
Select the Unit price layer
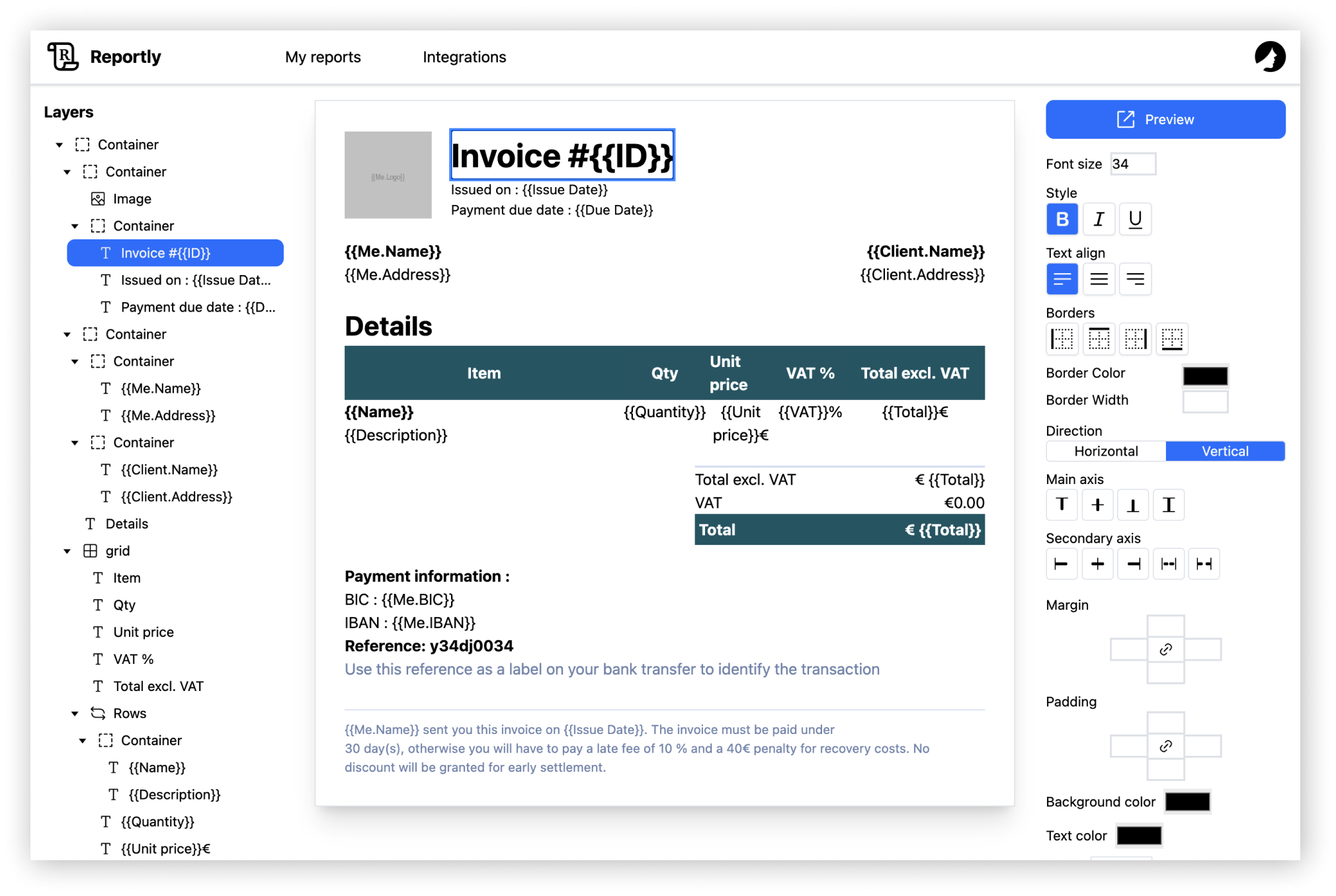(x=144, y=632)
